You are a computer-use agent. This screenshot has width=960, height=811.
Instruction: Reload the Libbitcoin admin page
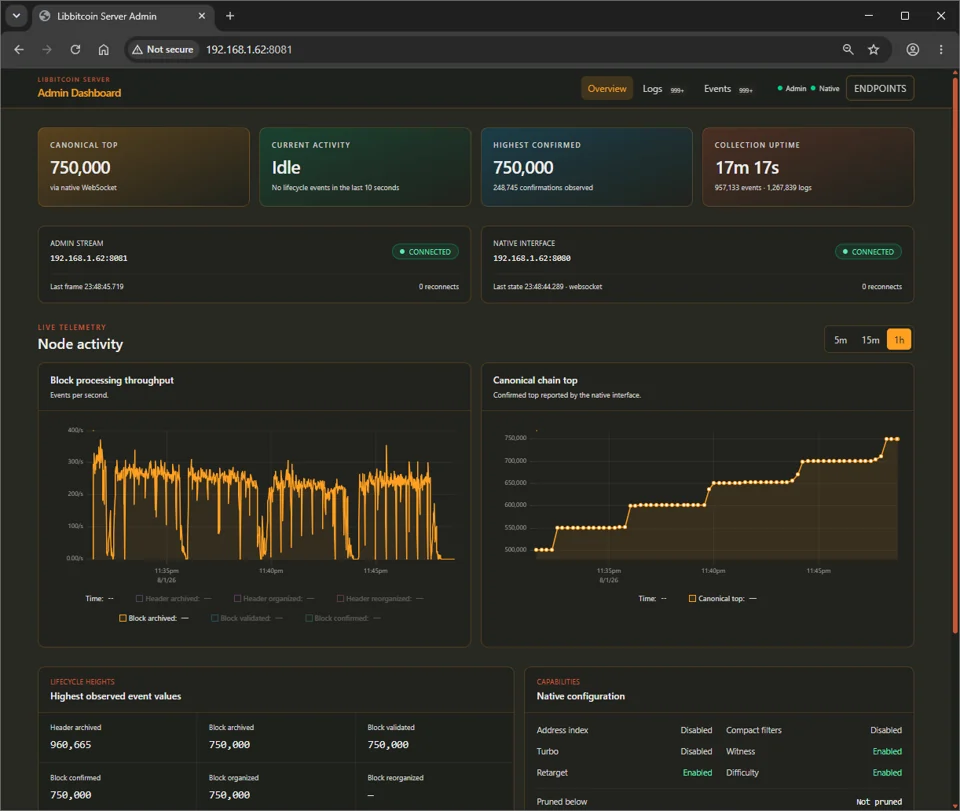tap(75, 50)
